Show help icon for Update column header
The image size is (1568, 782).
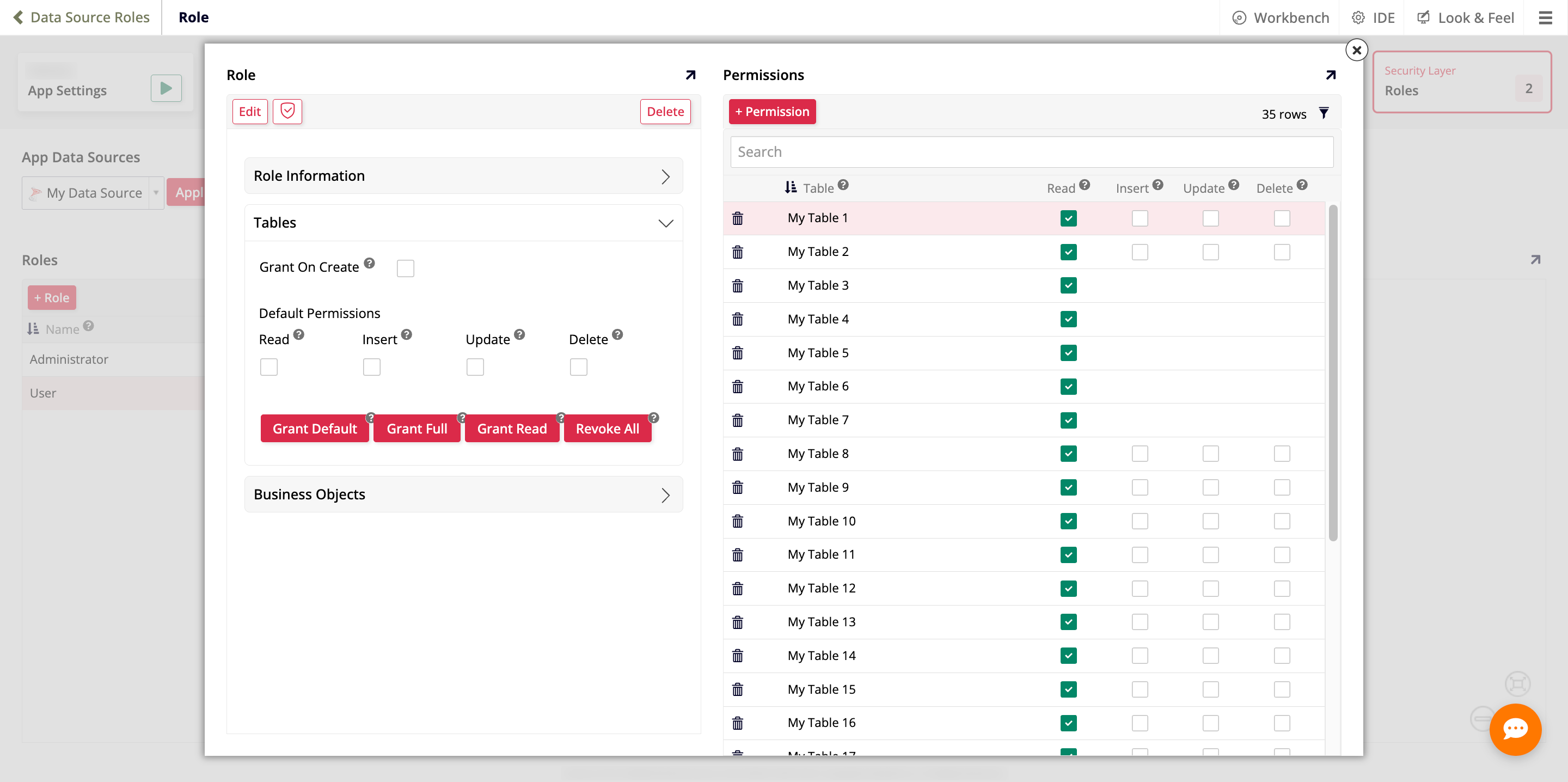[1234, 185]
